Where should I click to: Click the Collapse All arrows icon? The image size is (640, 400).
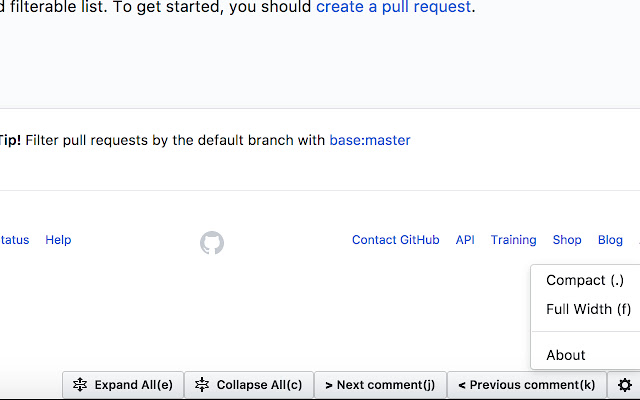pyautogui.click(x=202, y=385)
